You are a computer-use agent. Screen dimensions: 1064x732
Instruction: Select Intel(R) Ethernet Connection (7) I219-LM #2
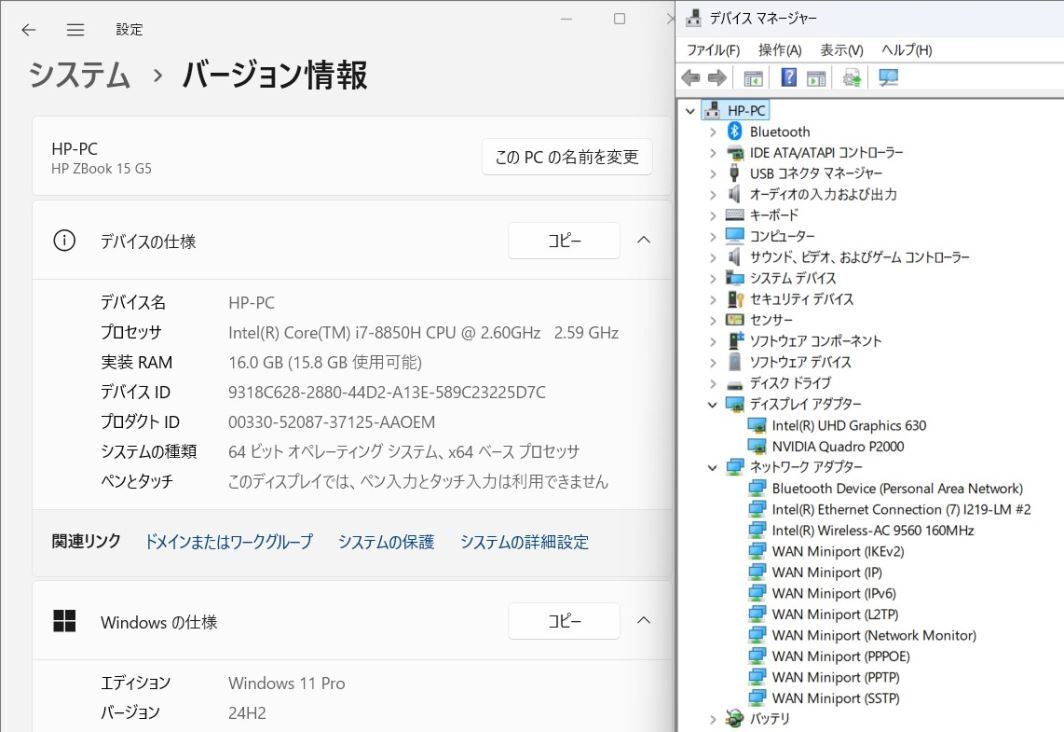point(901,509)
